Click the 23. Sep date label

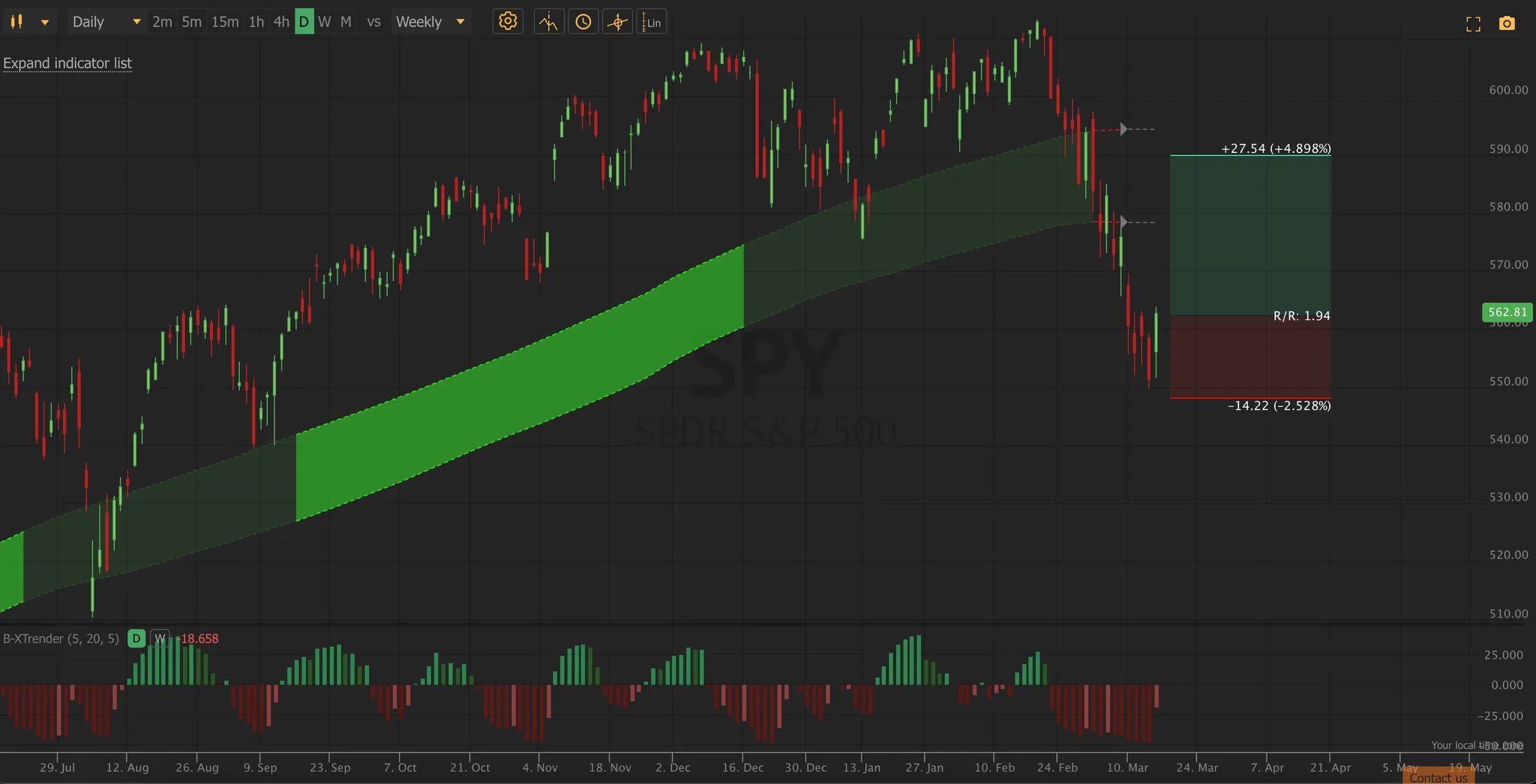tap(330, 768)
